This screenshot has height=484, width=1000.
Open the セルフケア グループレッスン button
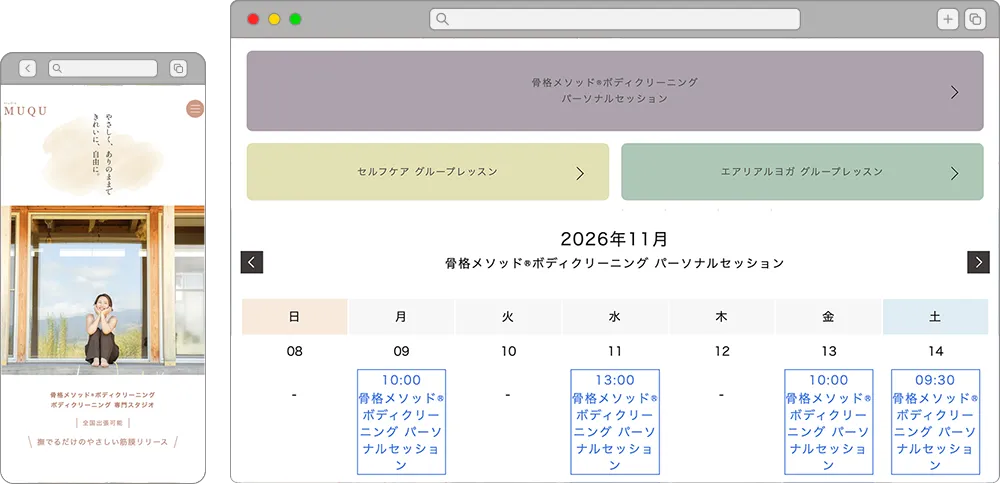click(x=428, y=172)
